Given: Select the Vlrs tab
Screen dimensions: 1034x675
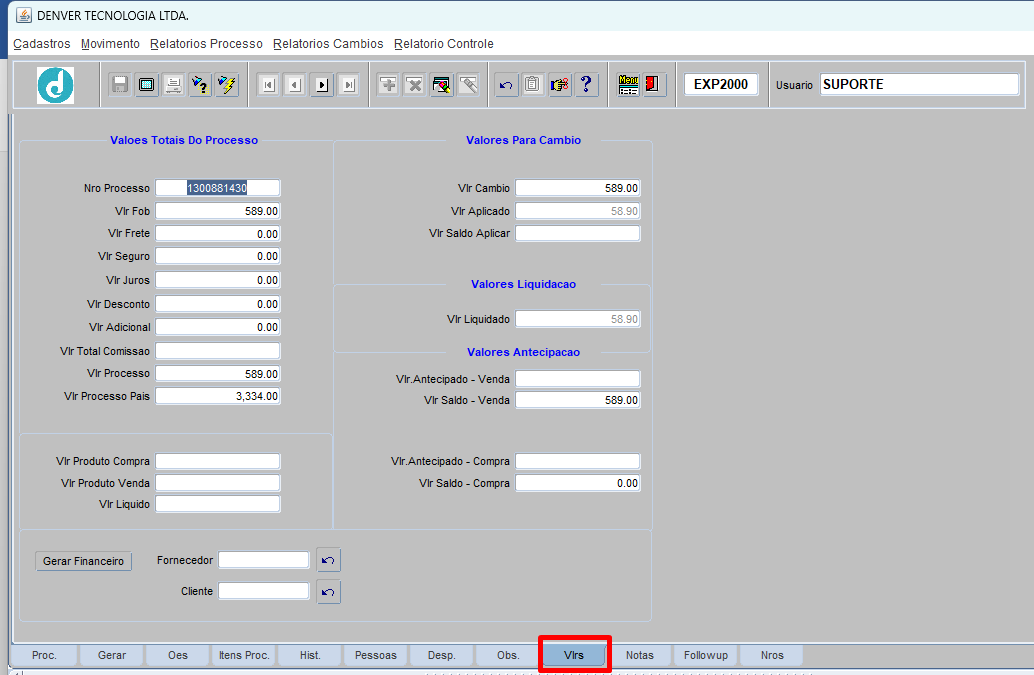Looking at the screenshot, I should [x=574, y=655].
